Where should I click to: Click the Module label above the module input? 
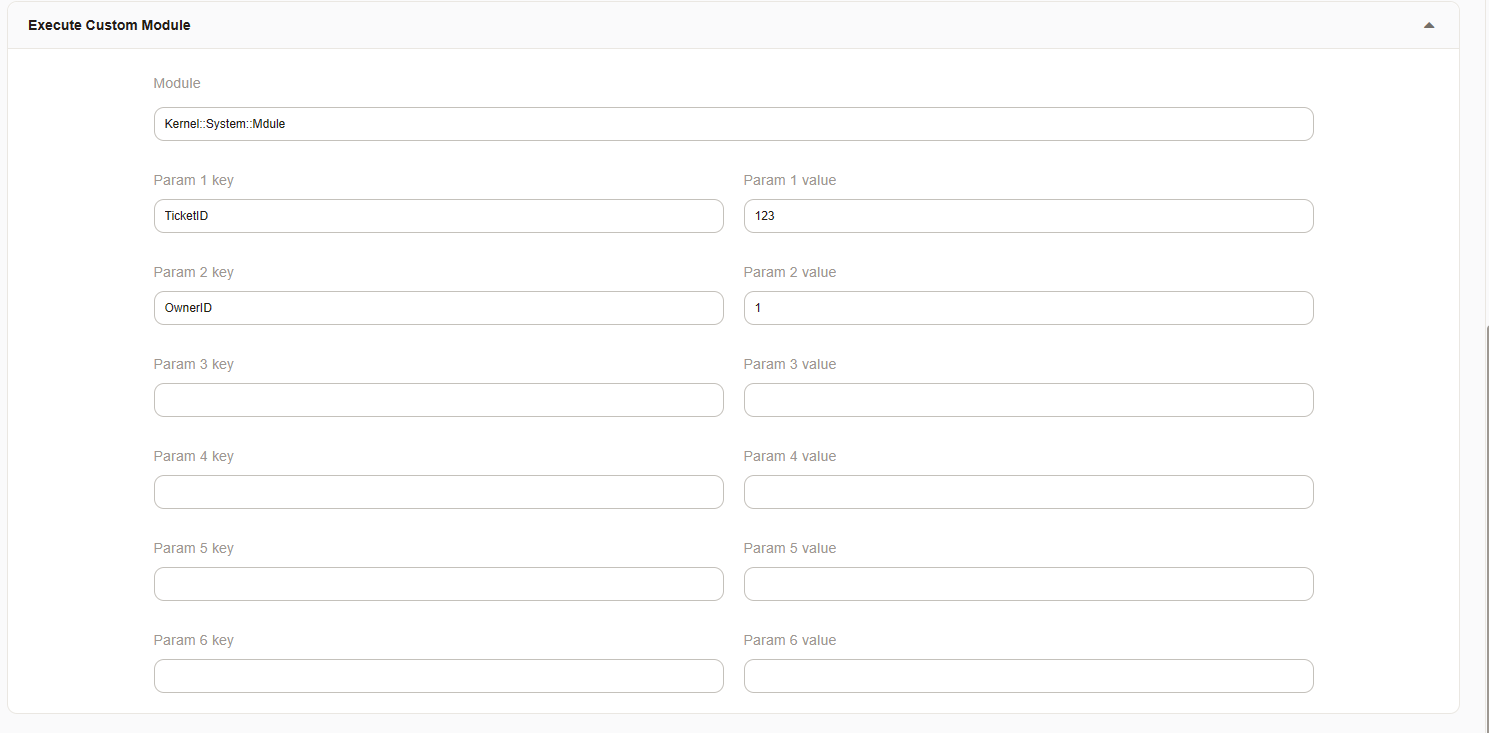point(176,83)
